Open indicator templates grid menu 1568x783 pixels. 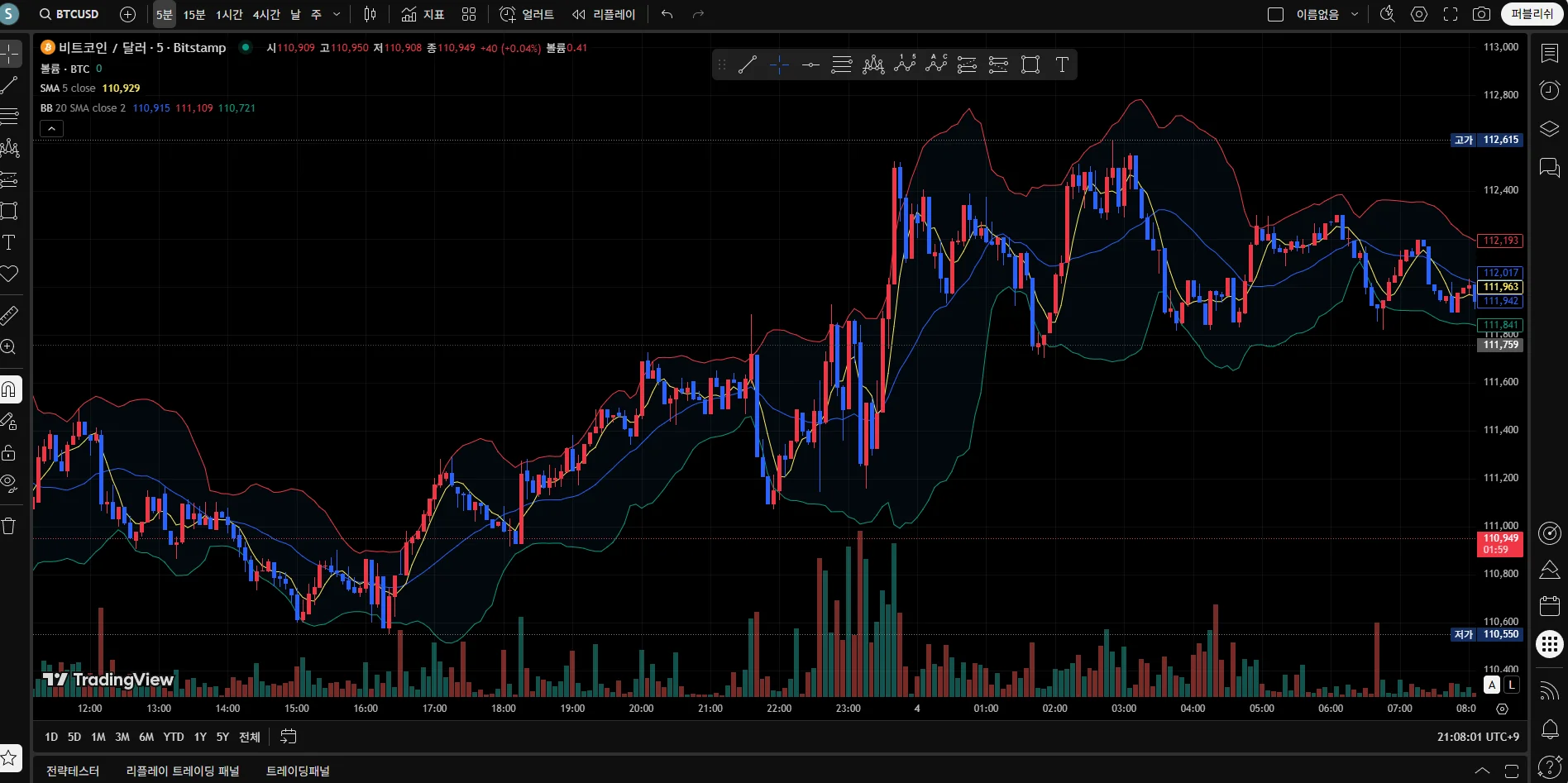(x=469, y=14)
